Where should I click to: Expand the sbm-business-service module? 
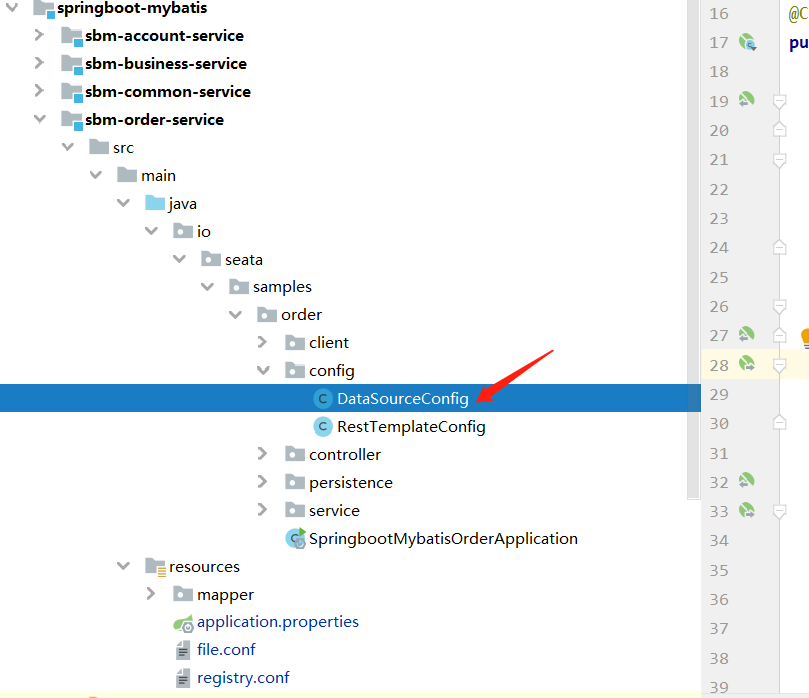click(39, 63)
